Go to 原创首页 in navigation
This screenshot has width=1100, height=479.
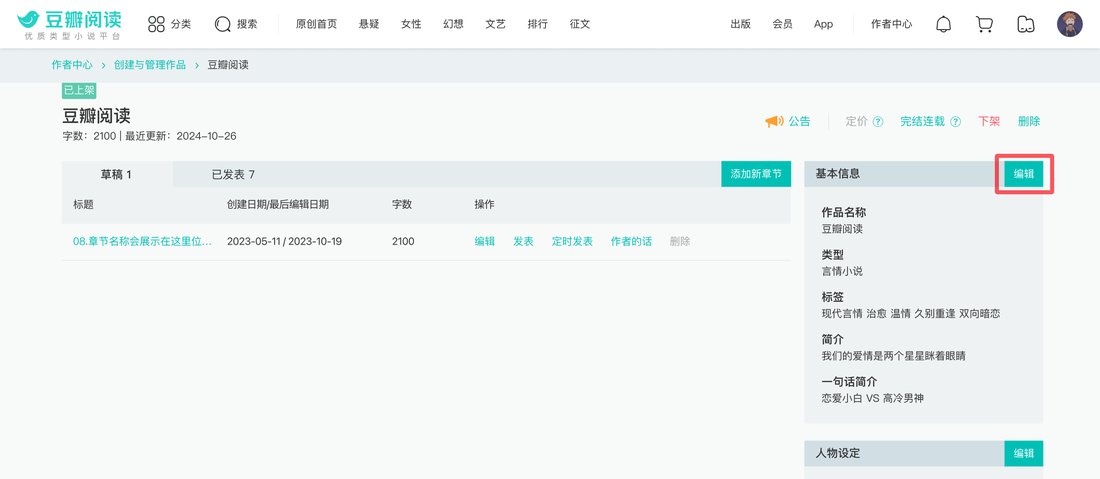coord(316,24)
